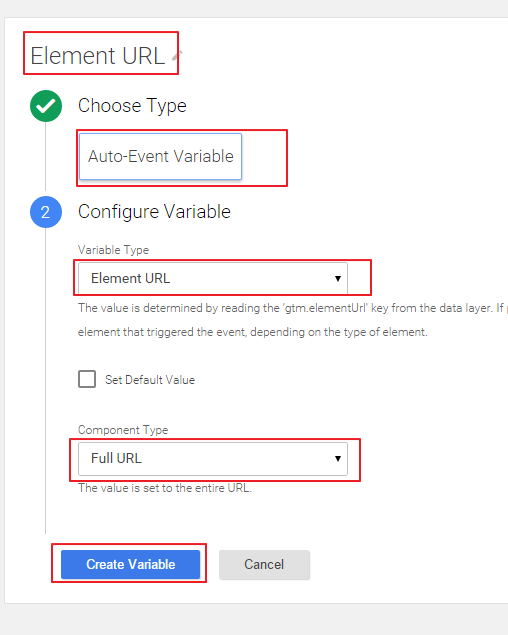508x635 pixels.
Task: Click the Cancel button
Action: click(x=264, y=564)
